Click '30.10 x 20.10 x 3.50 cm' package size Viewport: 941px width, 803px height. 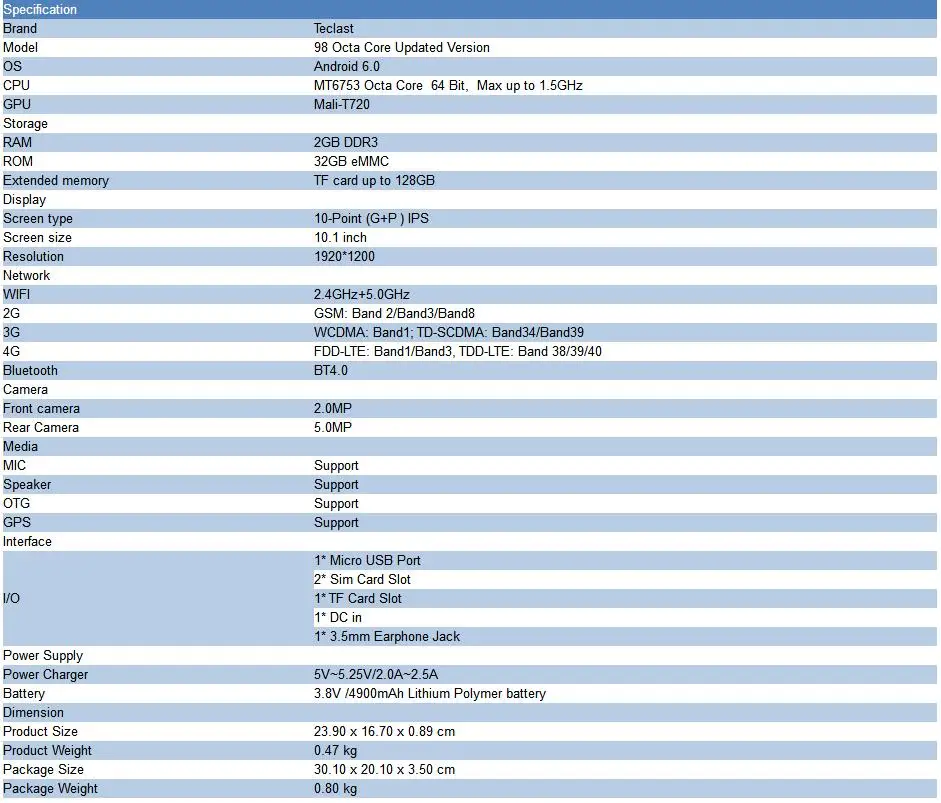385,770
